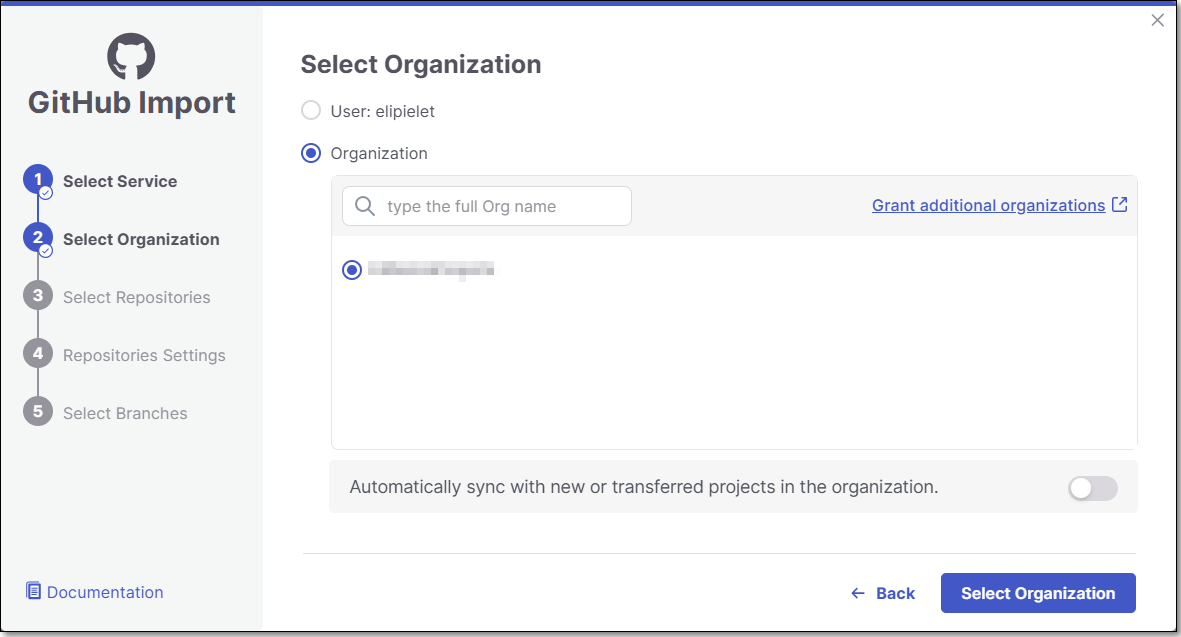The height and width of the screenshot is (637, 1181).
Task: Select the User: elipielet radio button
Action: 311,111
